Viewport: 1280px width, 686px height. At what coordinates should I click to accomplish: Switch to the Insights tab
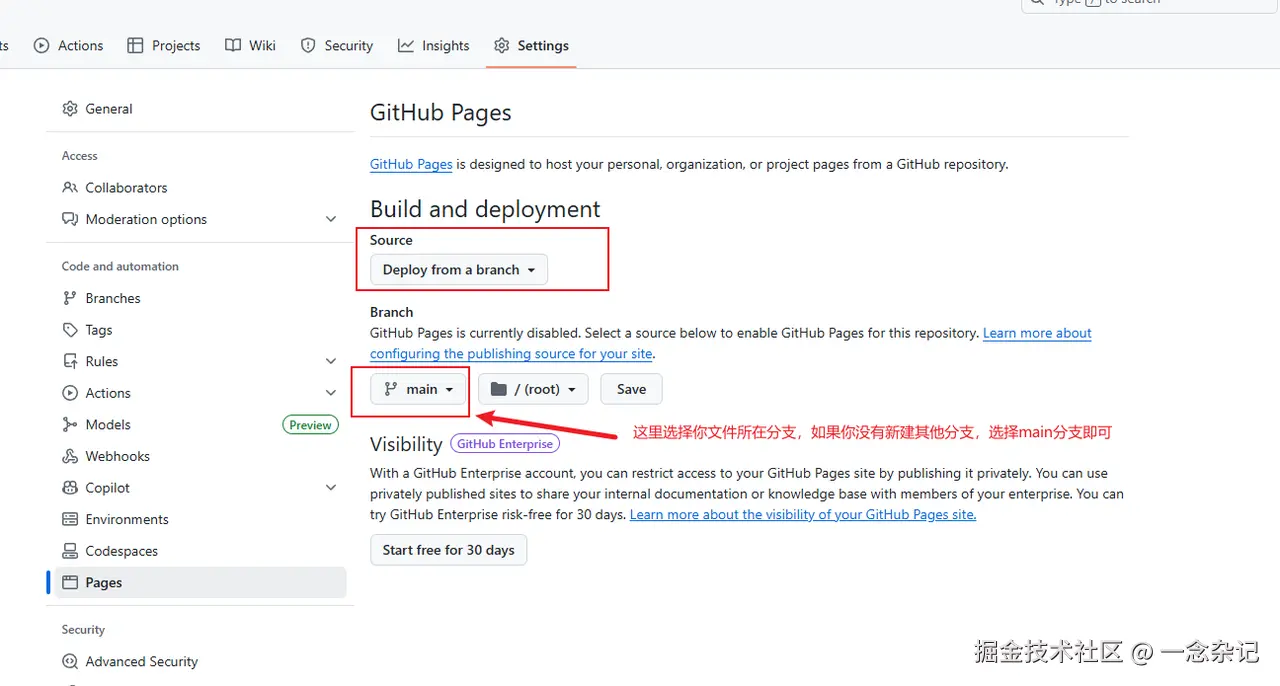pos(433,46)
